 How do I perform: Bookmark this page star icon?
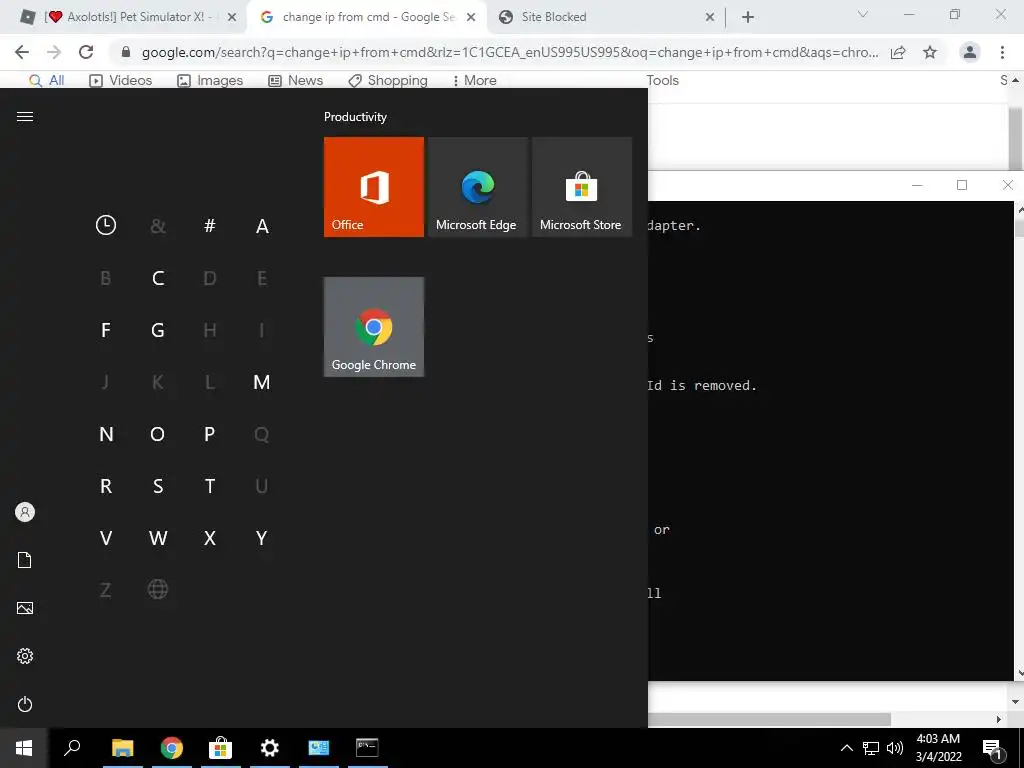(930, 53)
